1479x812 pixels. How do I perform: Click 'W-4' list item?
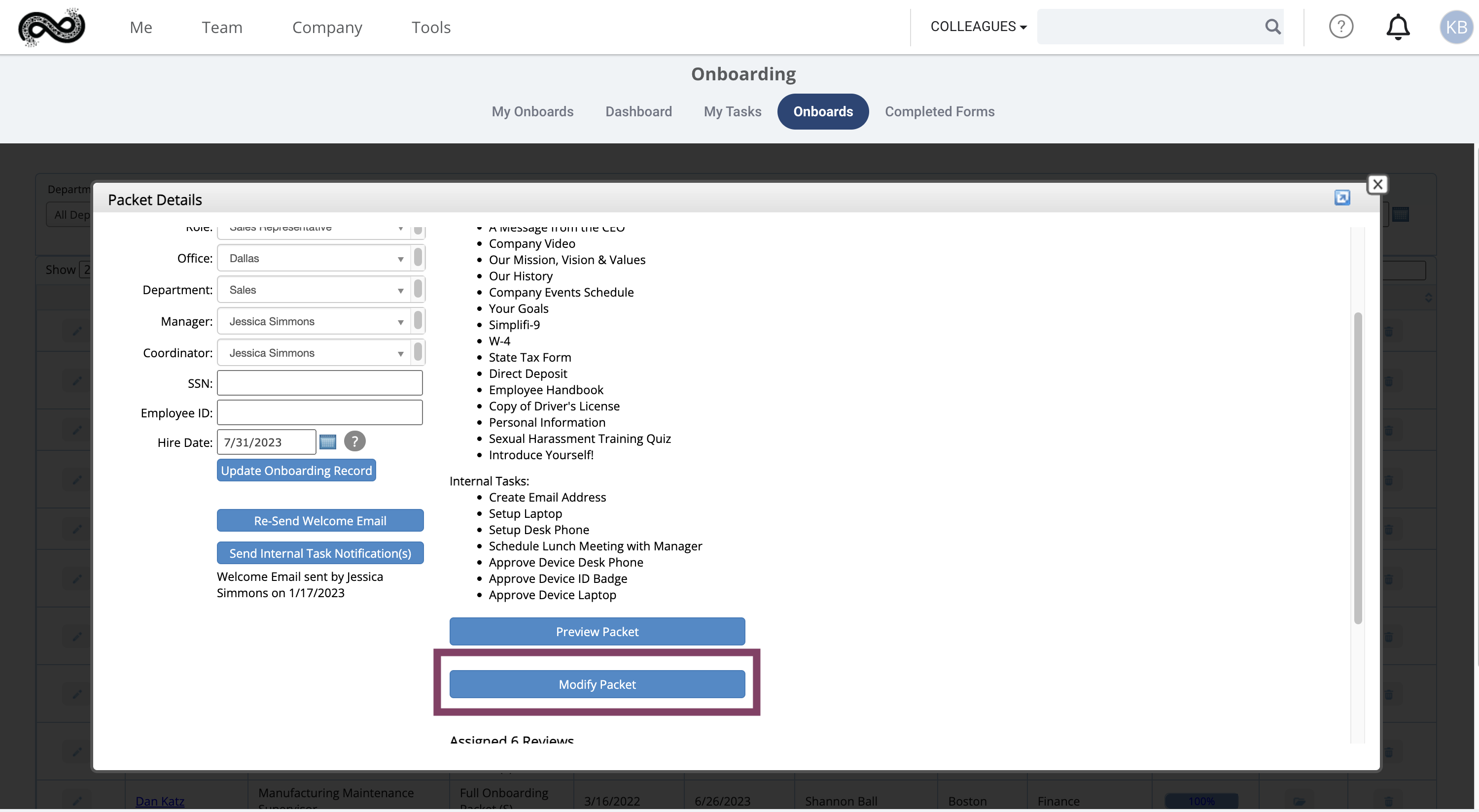pos(499,341)
